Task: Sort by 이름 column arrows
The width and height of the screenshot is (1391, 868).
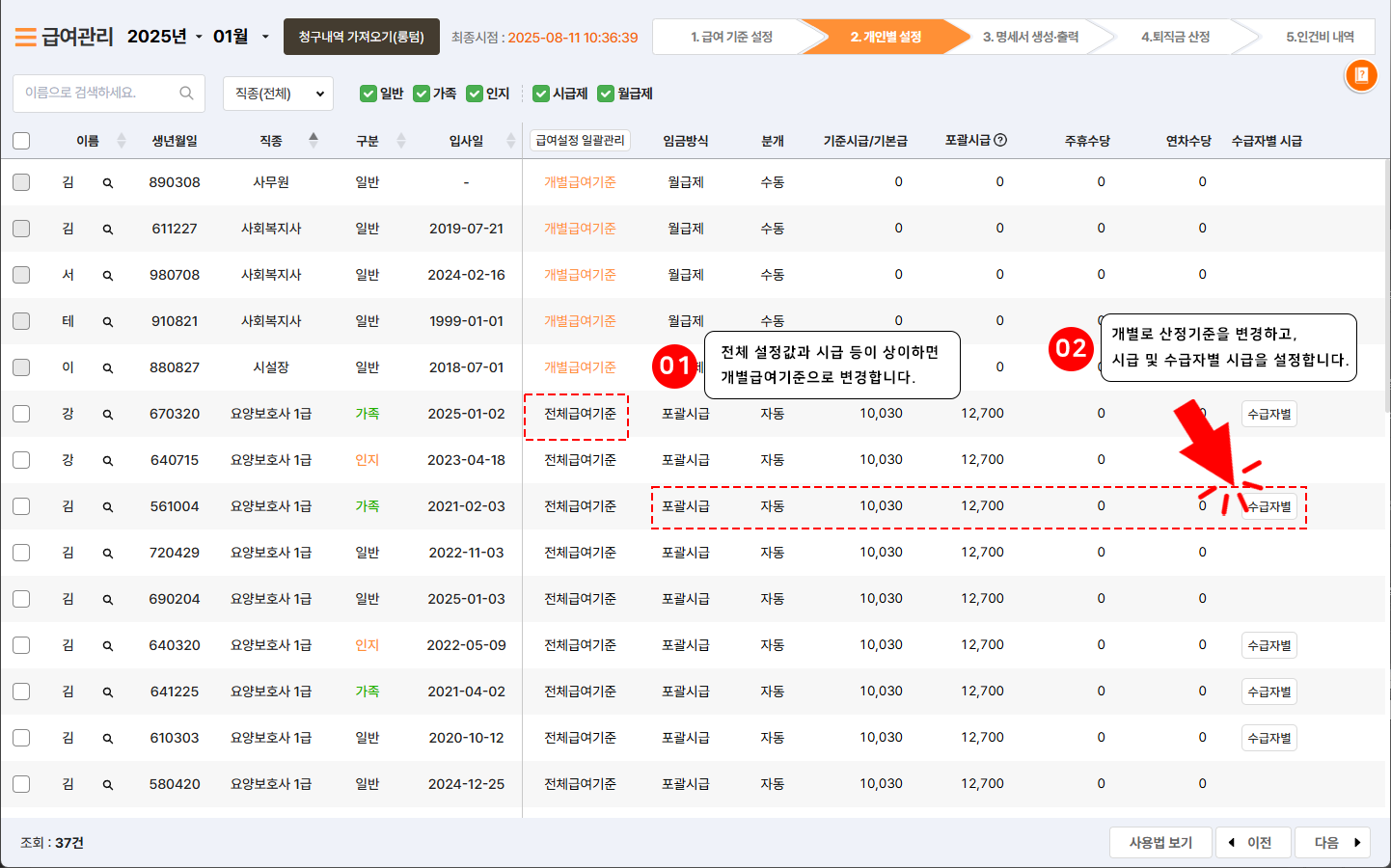Action: [x=122, y=141]
